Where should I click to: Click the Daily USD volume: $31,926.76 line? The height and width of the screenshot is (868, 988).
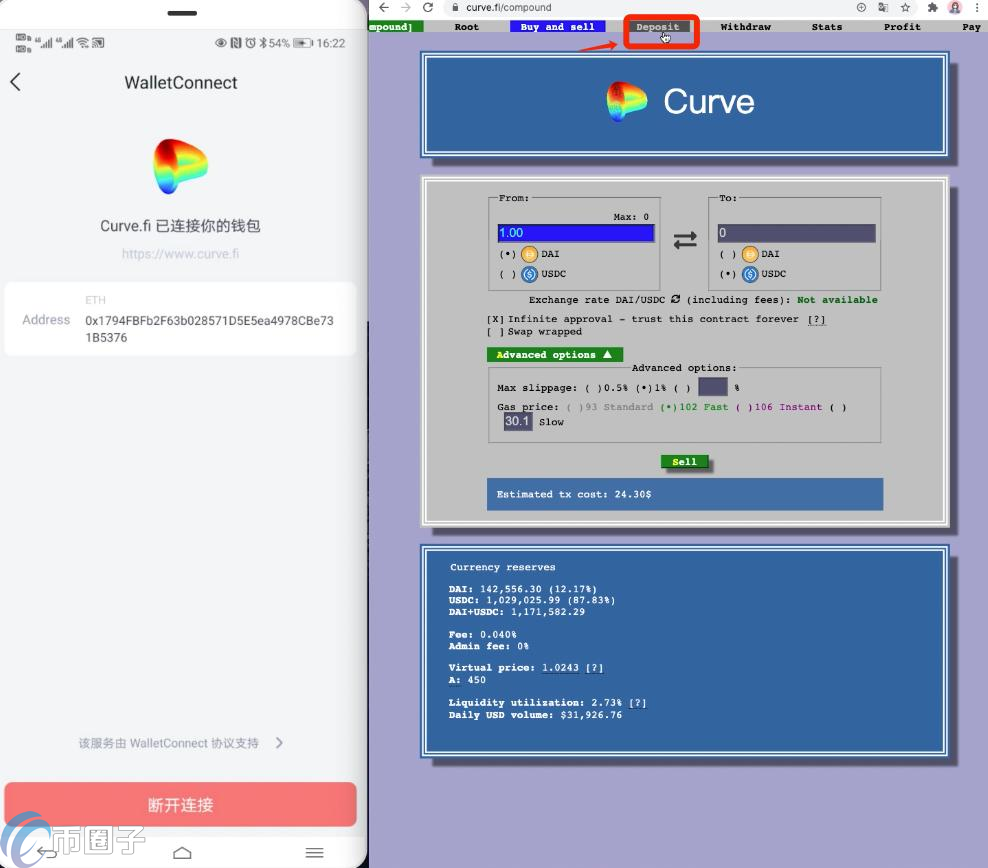pyautogui.click(x=535, y=715)
